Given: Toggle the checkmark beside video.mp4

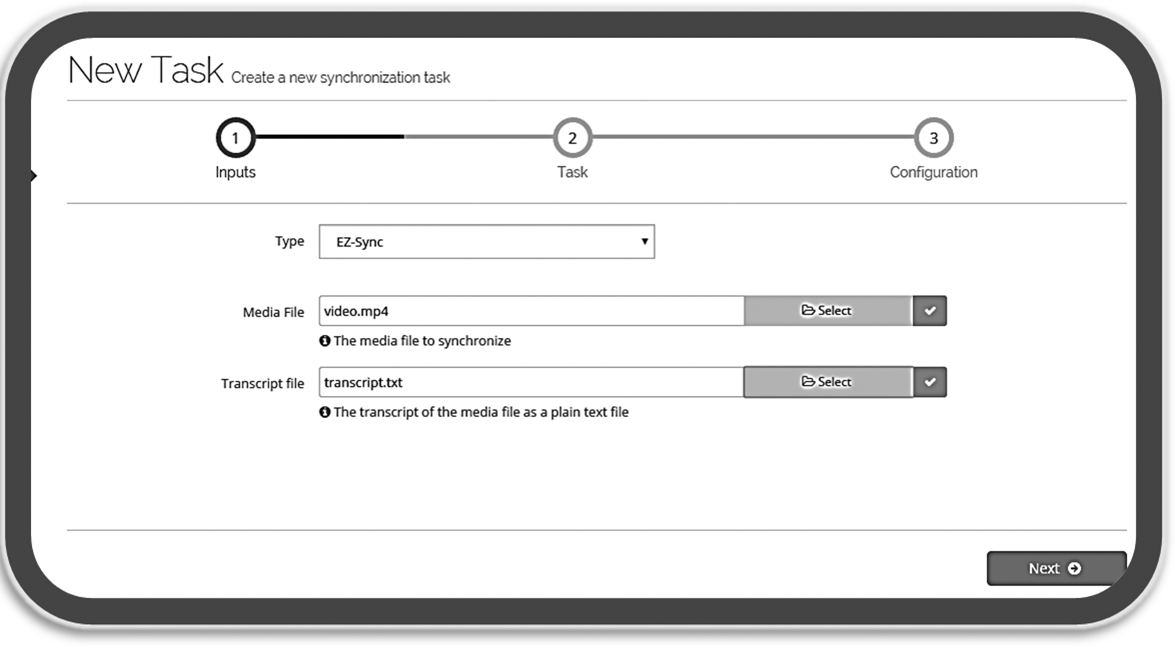Looking at the screenshot, I should (930, 311).
